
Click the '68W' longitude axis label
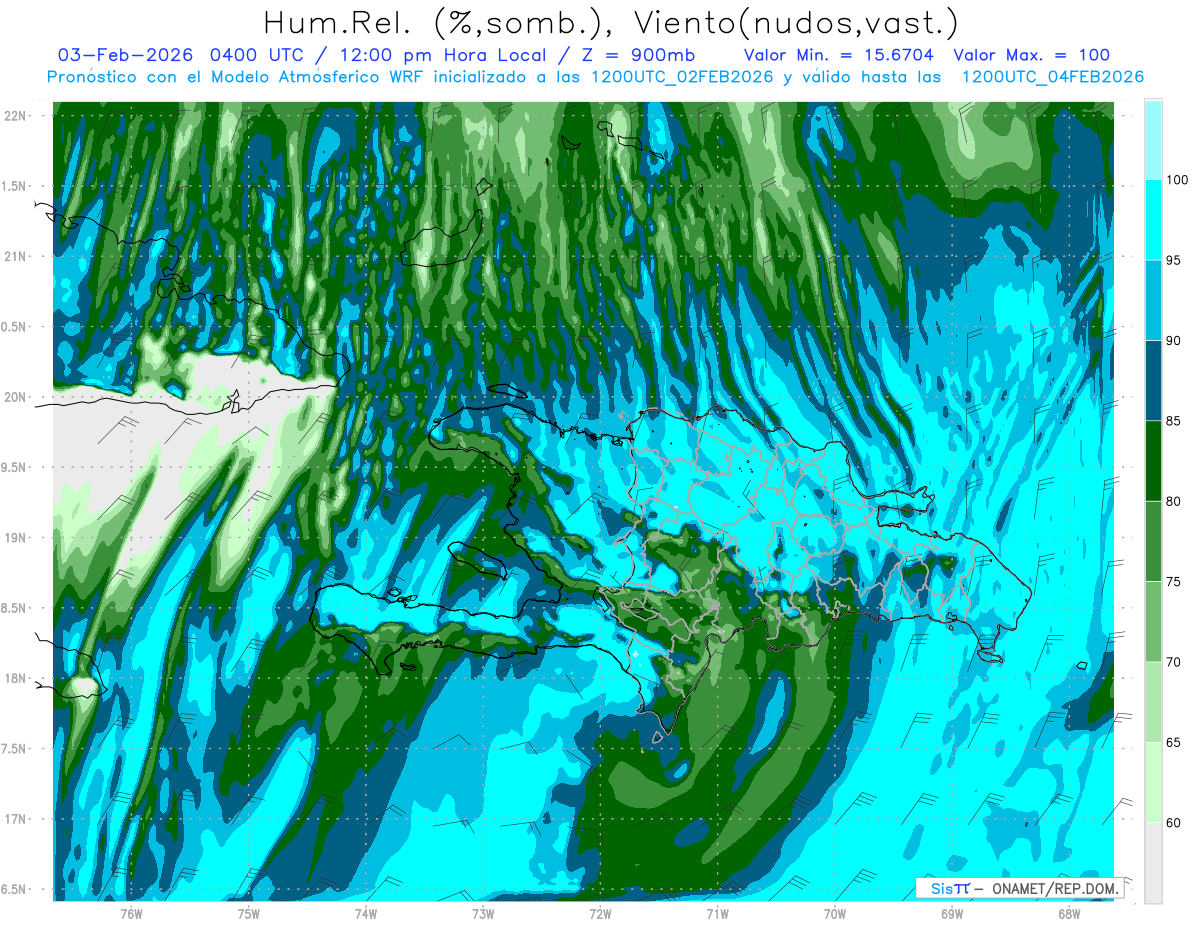(1068, 913)
